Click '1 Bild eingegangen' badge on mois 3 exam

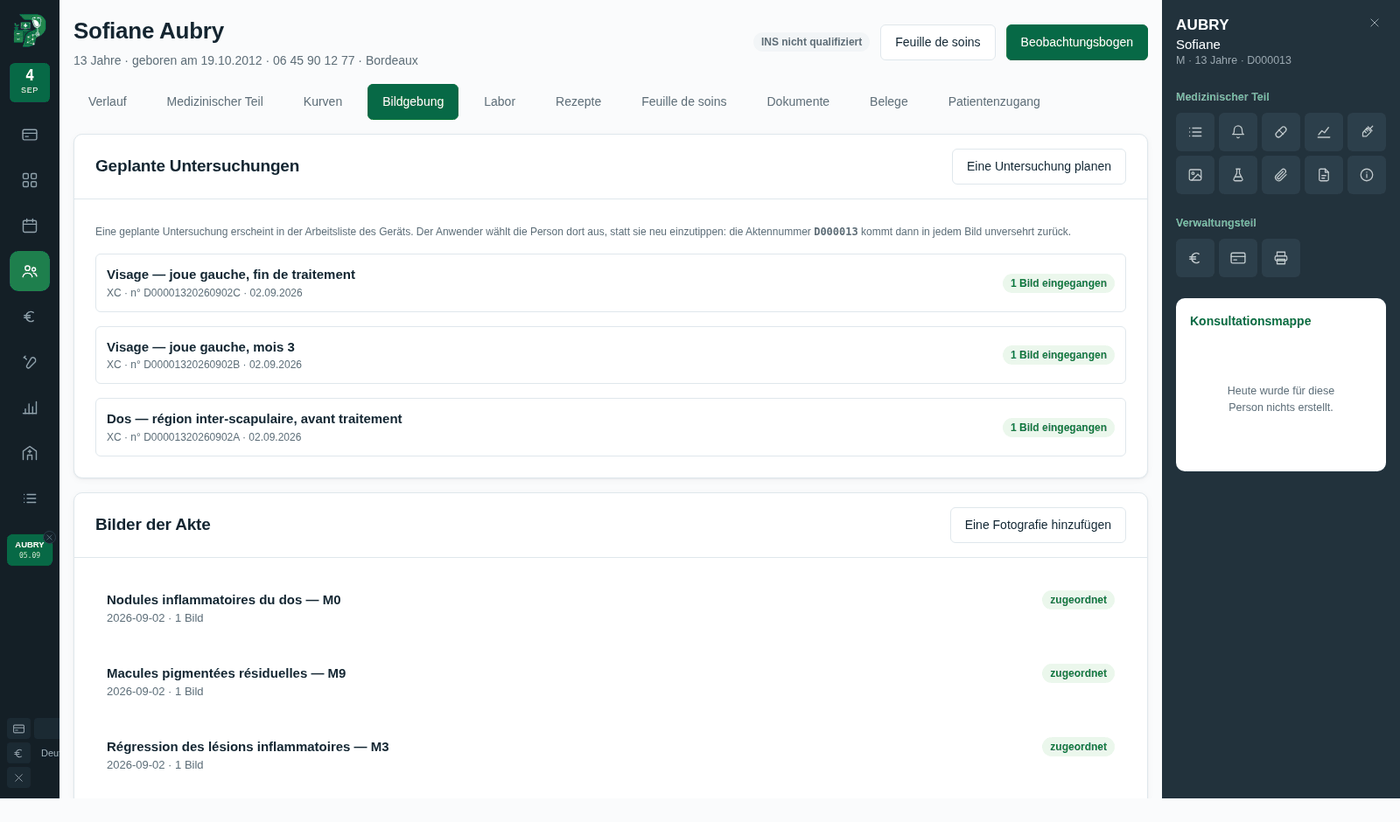pos(1058,355)
